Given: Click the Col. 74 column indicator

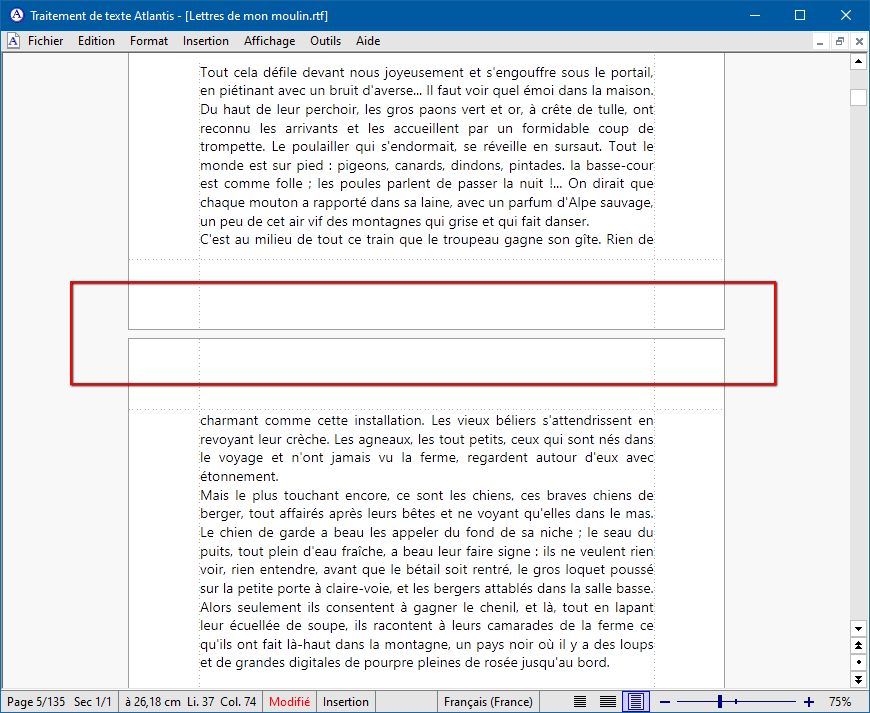Looking at the screenshot, I should click(238, 702).
